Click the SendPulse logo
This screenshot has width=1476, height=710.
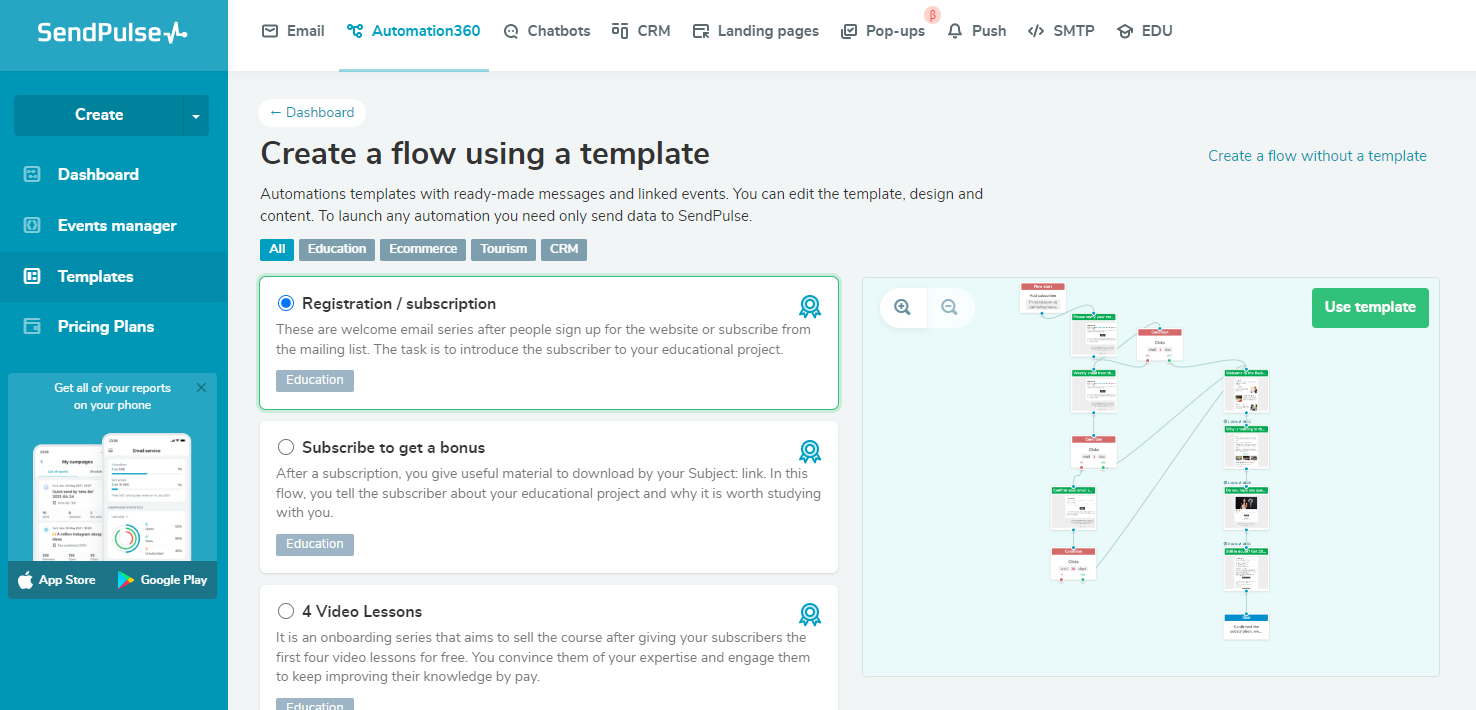112,32
